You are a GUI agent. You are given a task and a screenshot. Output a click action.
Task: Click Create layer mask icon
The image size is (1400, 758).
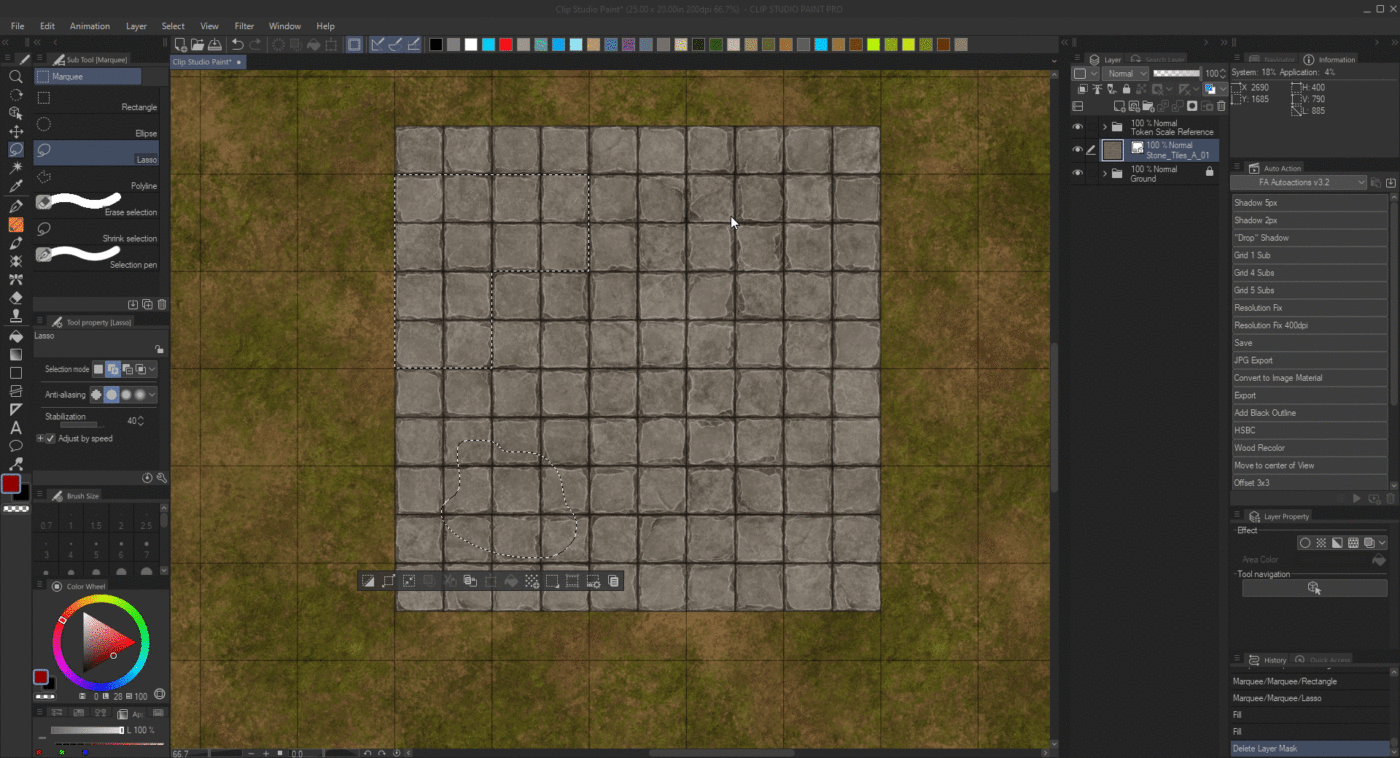click(x=1192, y=106)
